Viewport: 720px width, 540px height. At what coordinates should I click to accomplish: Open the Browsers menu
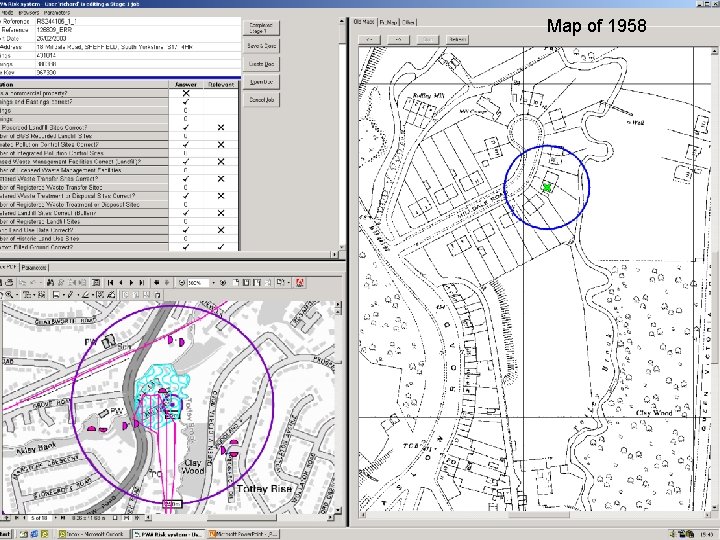[x=28, y=12]
